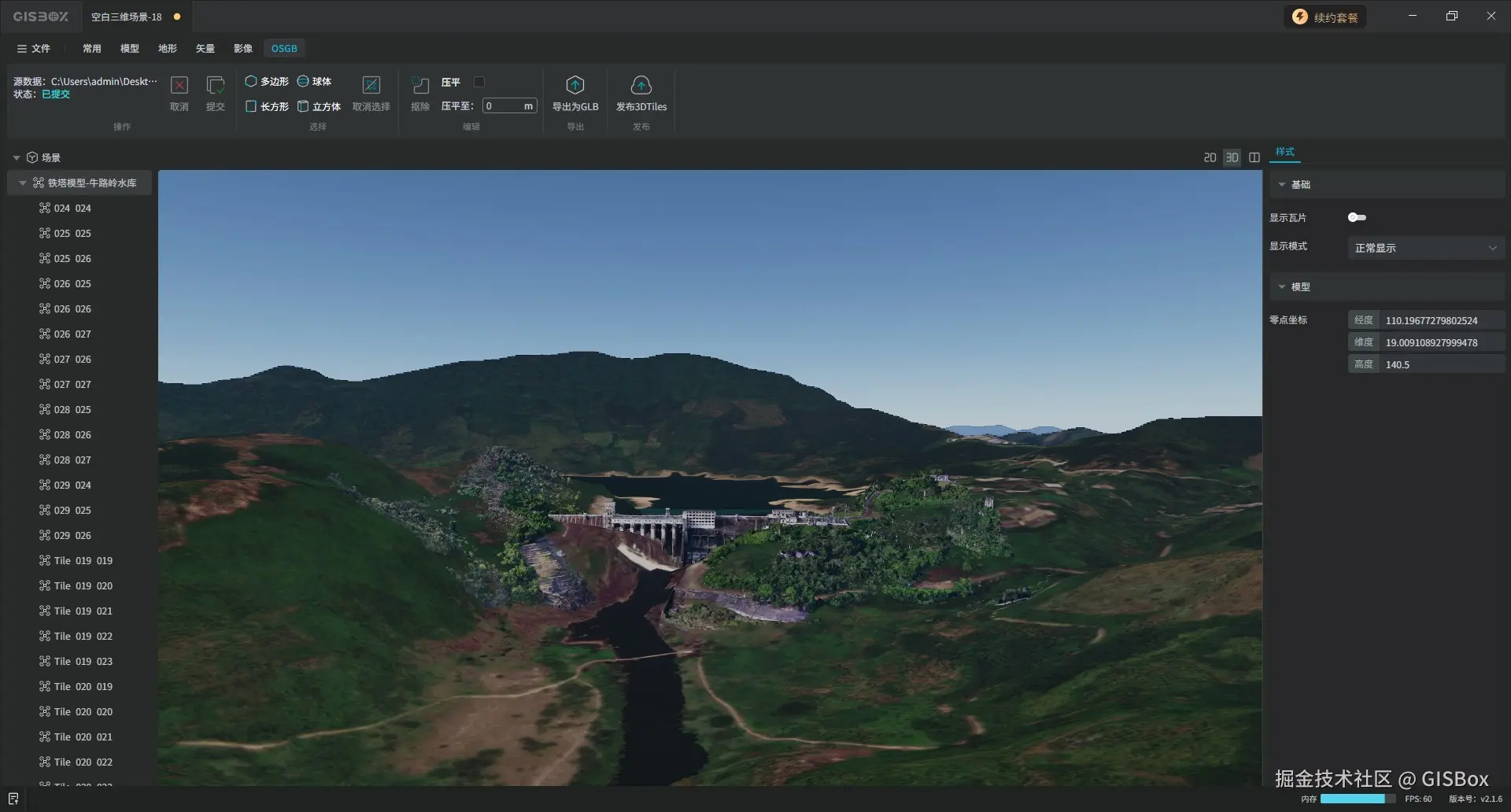Click the node icon of Tile 019 023
Viewport: 1511px width, 812px height.
coord(45,661)
